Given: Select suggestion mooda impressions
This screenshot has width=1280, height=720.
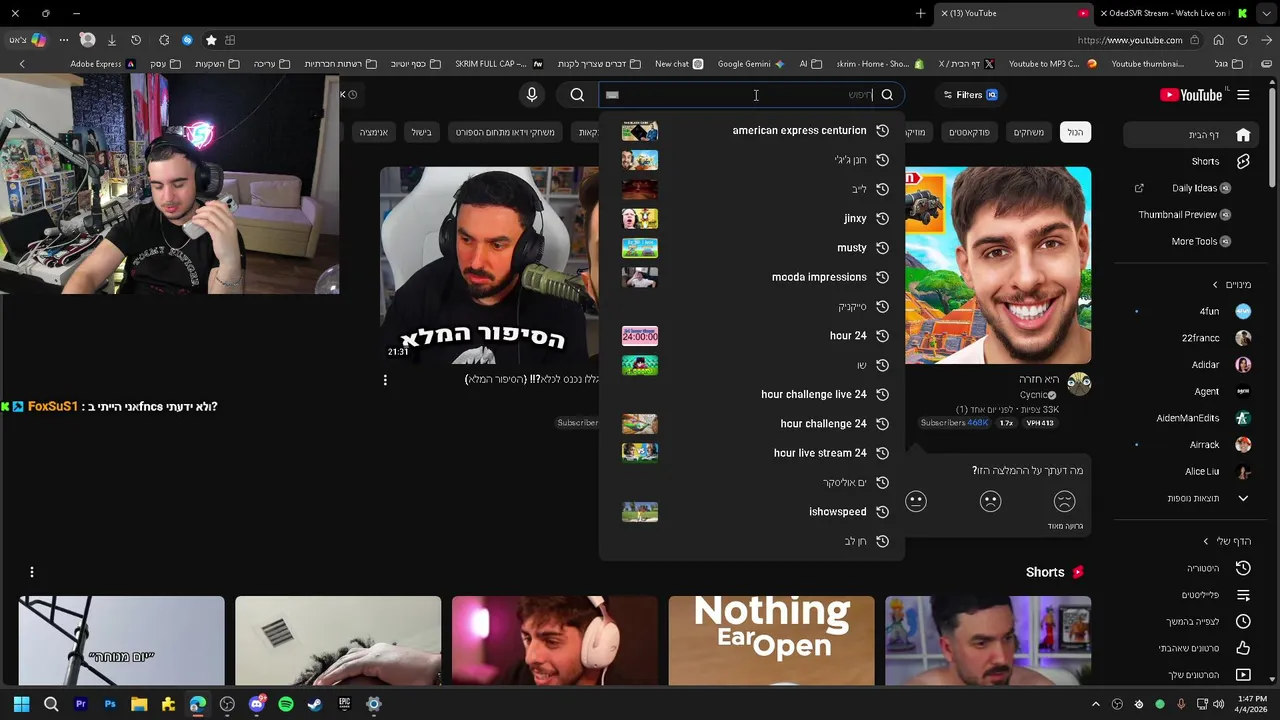Looking at the screenshot, I should 752,277.
